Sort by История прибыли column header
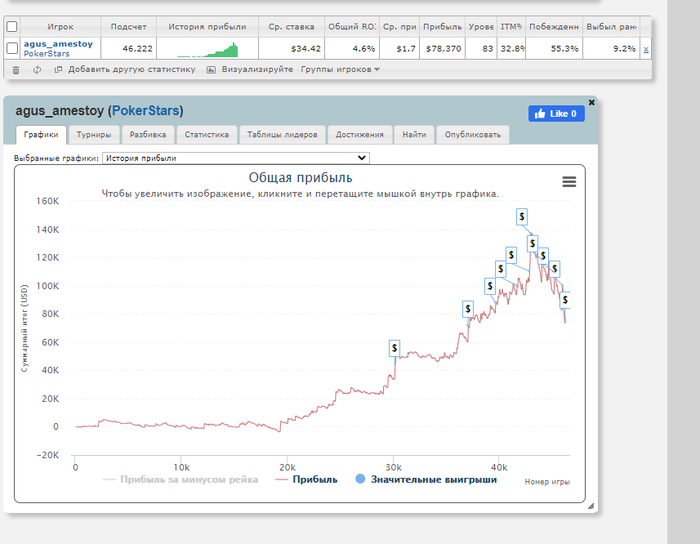 coord(207,27)
